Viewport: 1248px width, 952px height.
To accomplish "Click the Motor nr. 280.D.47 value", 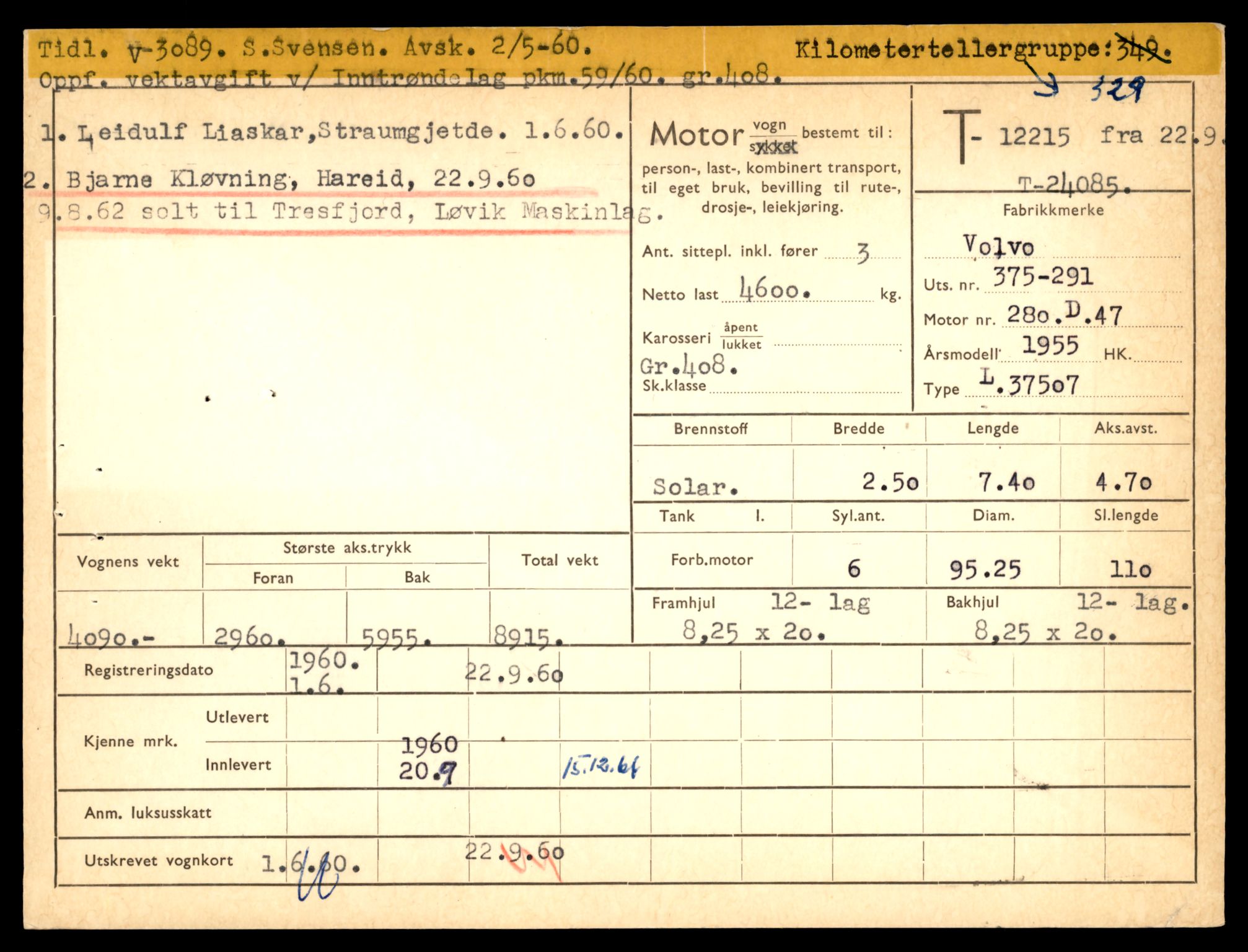I will [x=1063, y=315].
